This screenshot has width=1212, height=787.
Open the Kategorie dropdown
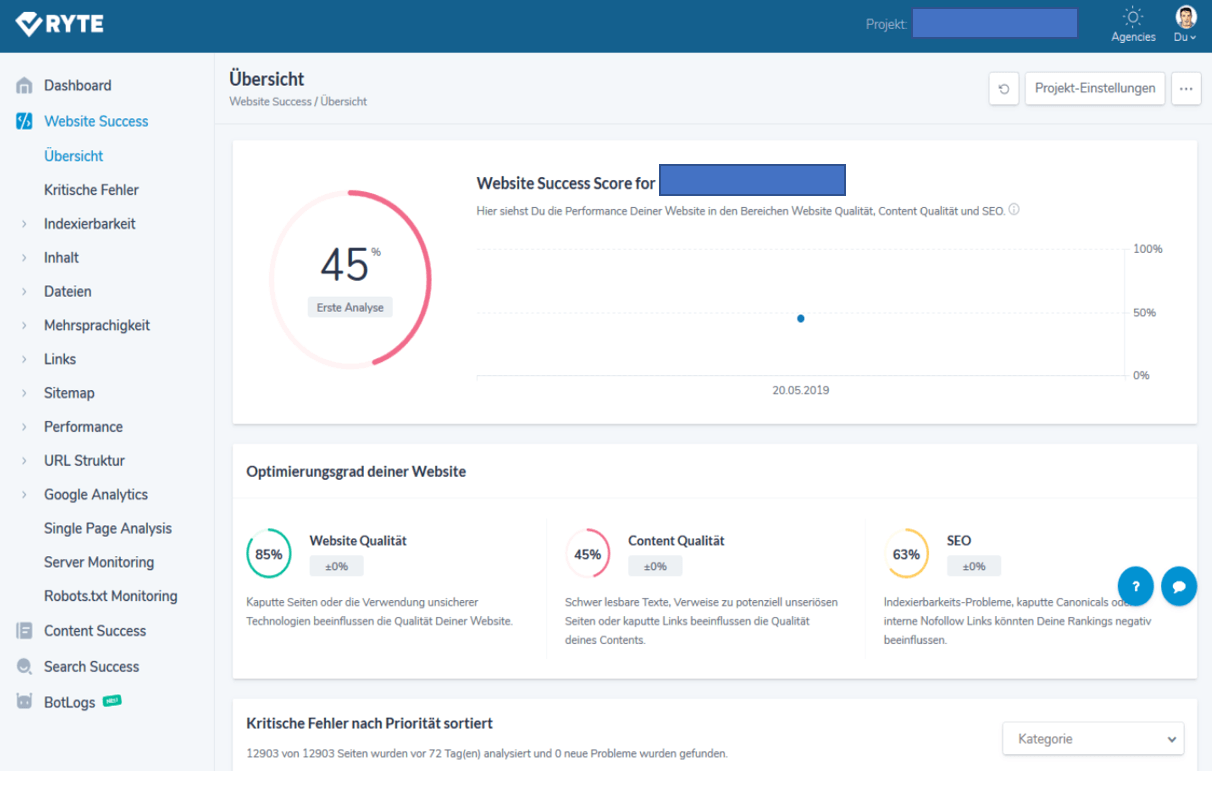(1093, 739)
